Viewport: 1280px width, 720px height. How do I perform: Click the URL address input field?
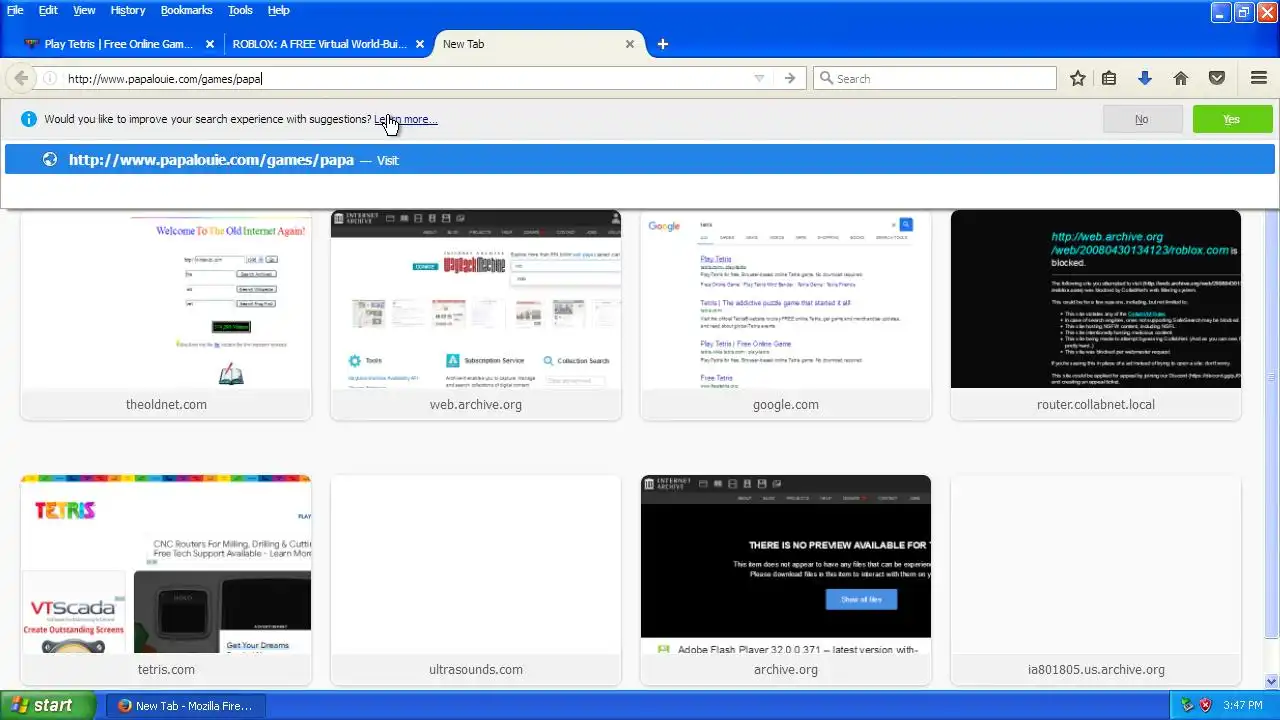pos(405,78)
